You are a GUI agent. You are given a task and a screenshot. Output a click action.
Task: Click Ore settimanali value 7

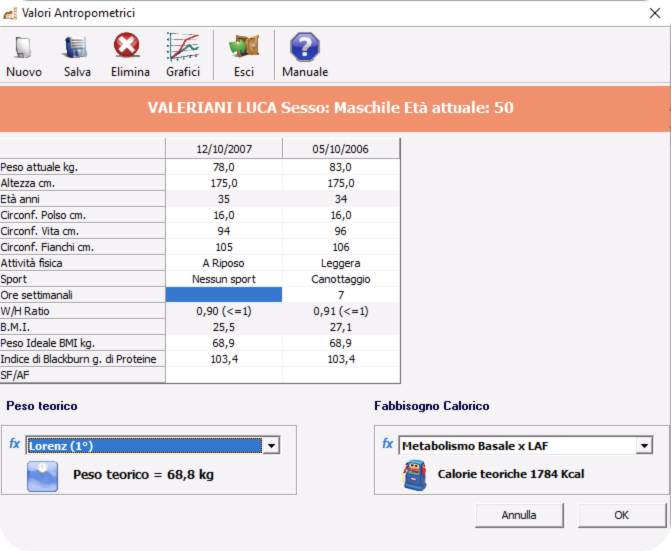341,295
